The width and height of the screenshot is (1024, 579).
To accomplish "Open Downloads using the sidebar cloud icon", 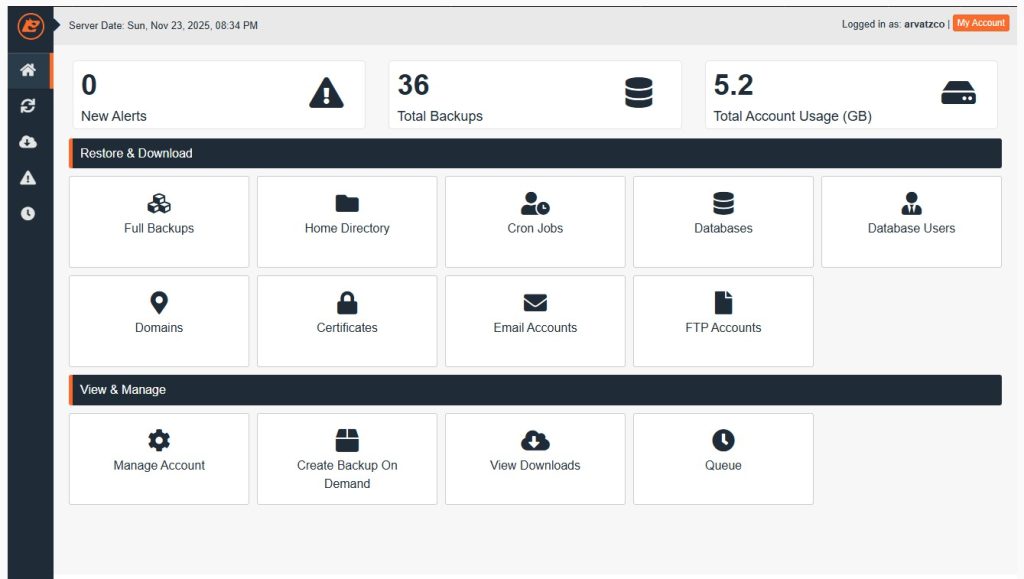I will coord(29,141).
